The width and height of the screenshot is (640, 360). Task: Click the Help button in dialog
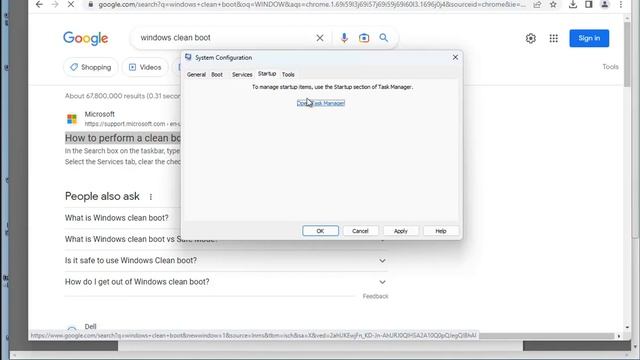tap(441, 231)
